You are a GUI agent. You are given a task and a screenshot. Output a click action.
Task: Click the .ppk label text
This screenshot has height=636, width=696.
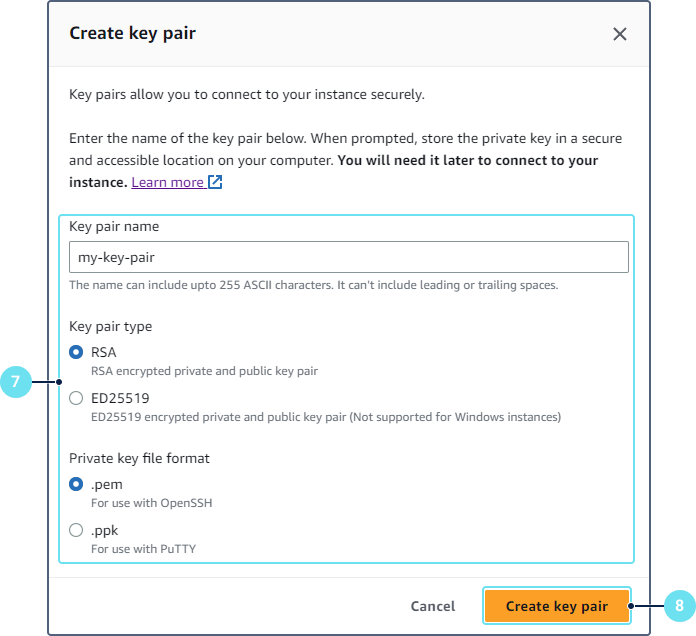coord(105,530)
